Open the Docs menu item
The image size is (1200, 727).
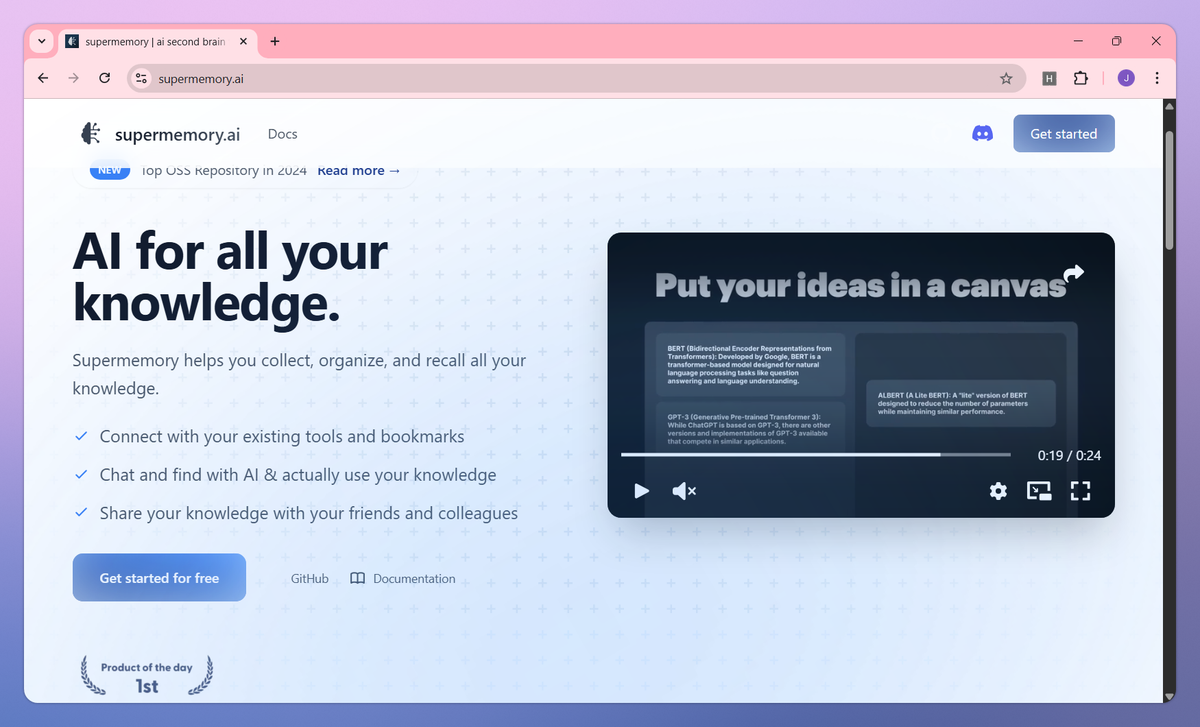click(x=283, y=134)
